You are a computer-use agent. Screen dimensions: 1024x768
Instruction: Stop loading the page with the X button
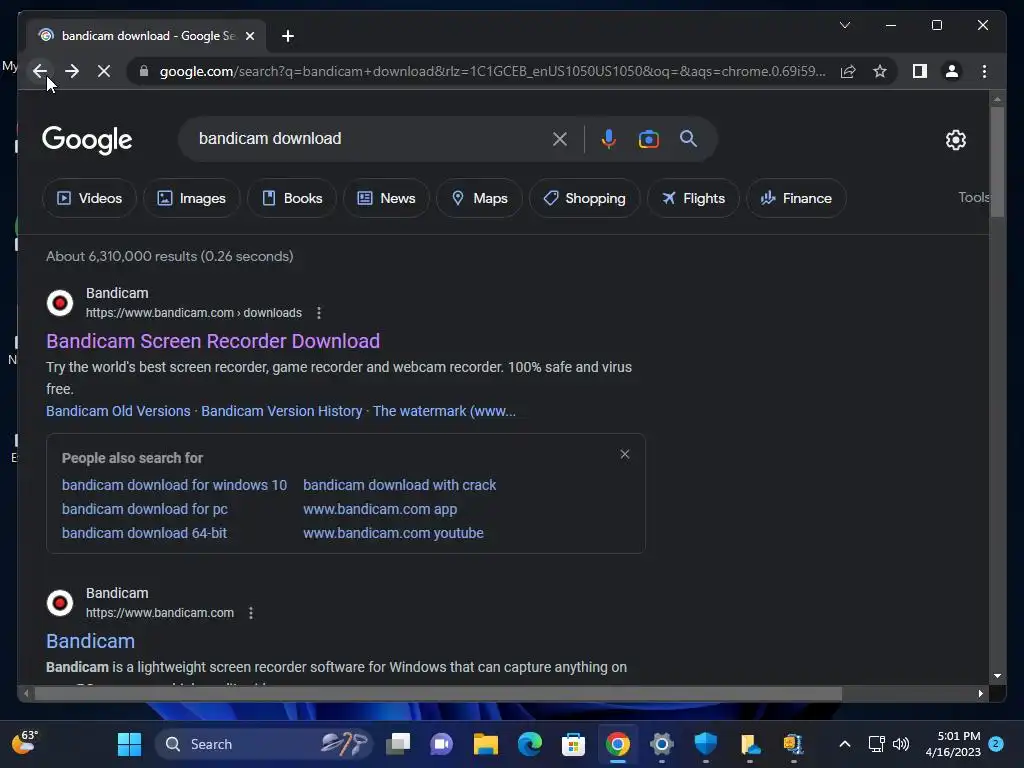point(104,71)
